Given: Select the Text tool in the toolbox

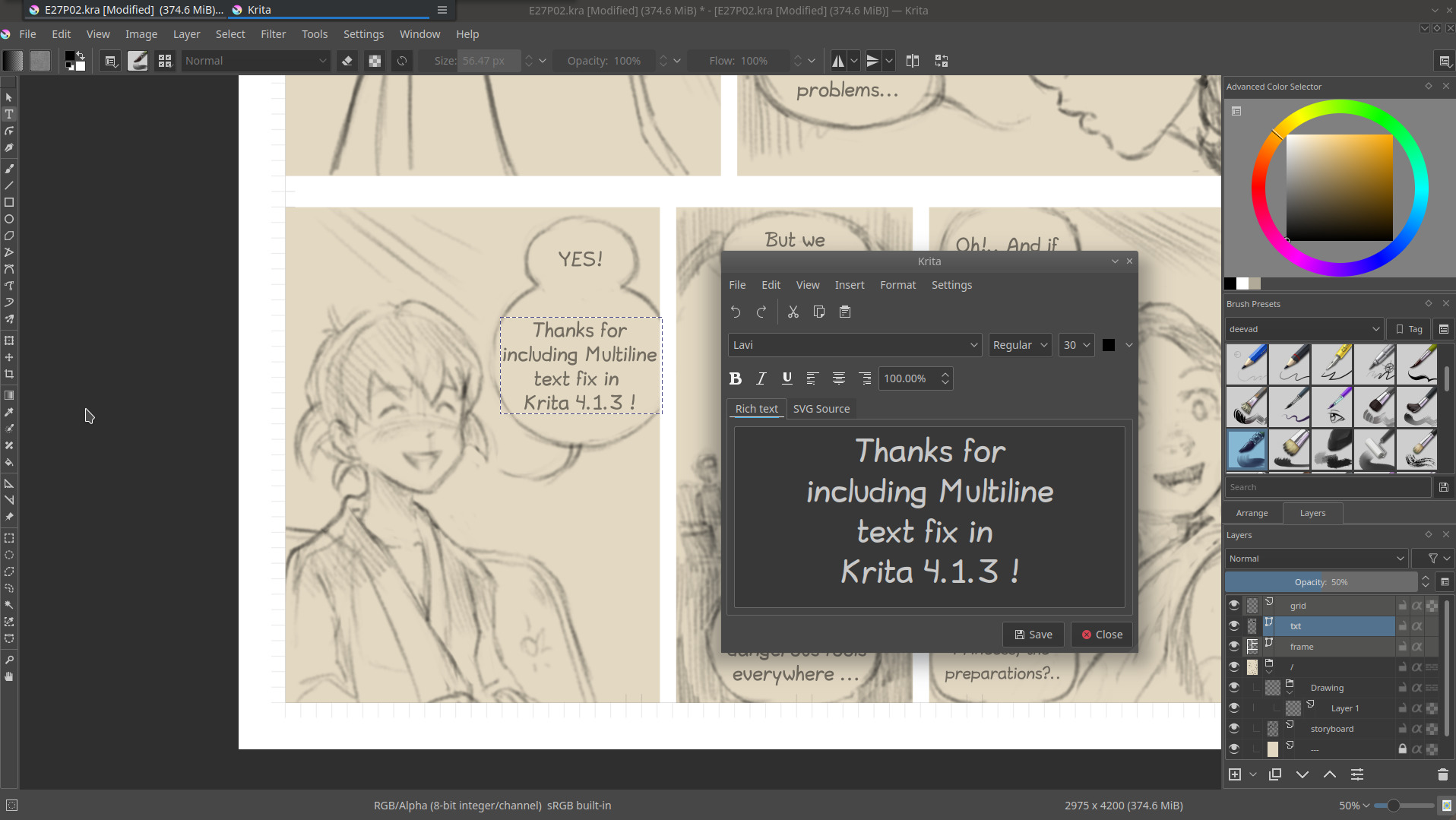Looking at the screenshot, I should [9, 115].
